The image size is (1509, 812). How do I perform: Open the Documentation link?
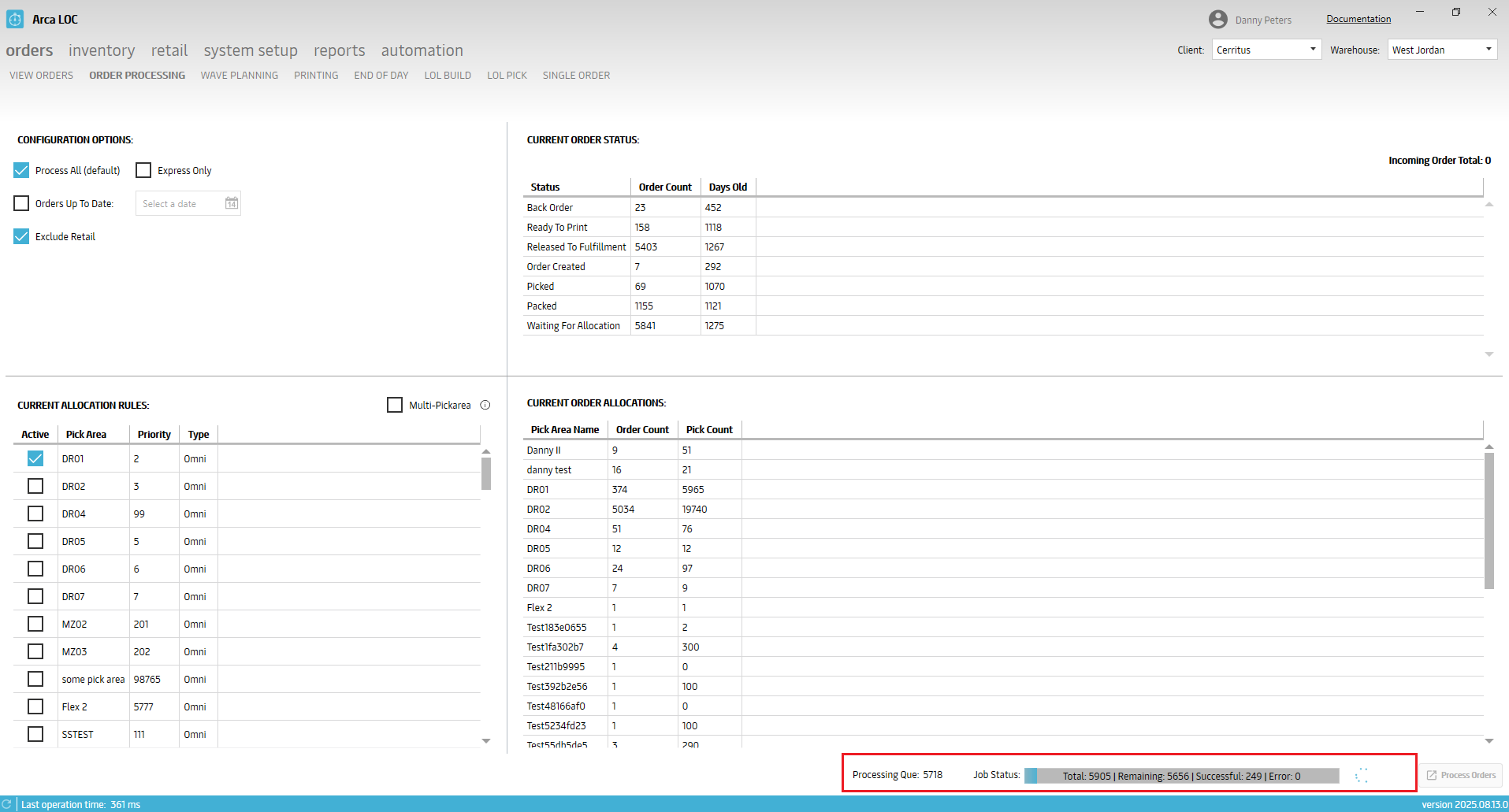(1358, 19)
